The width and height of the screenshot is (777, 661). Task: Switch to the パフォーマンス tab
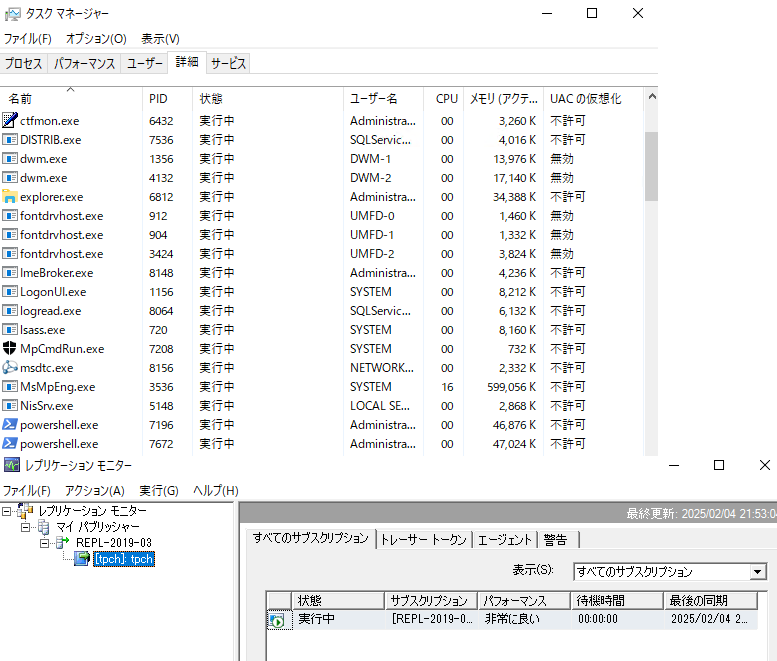84,63
